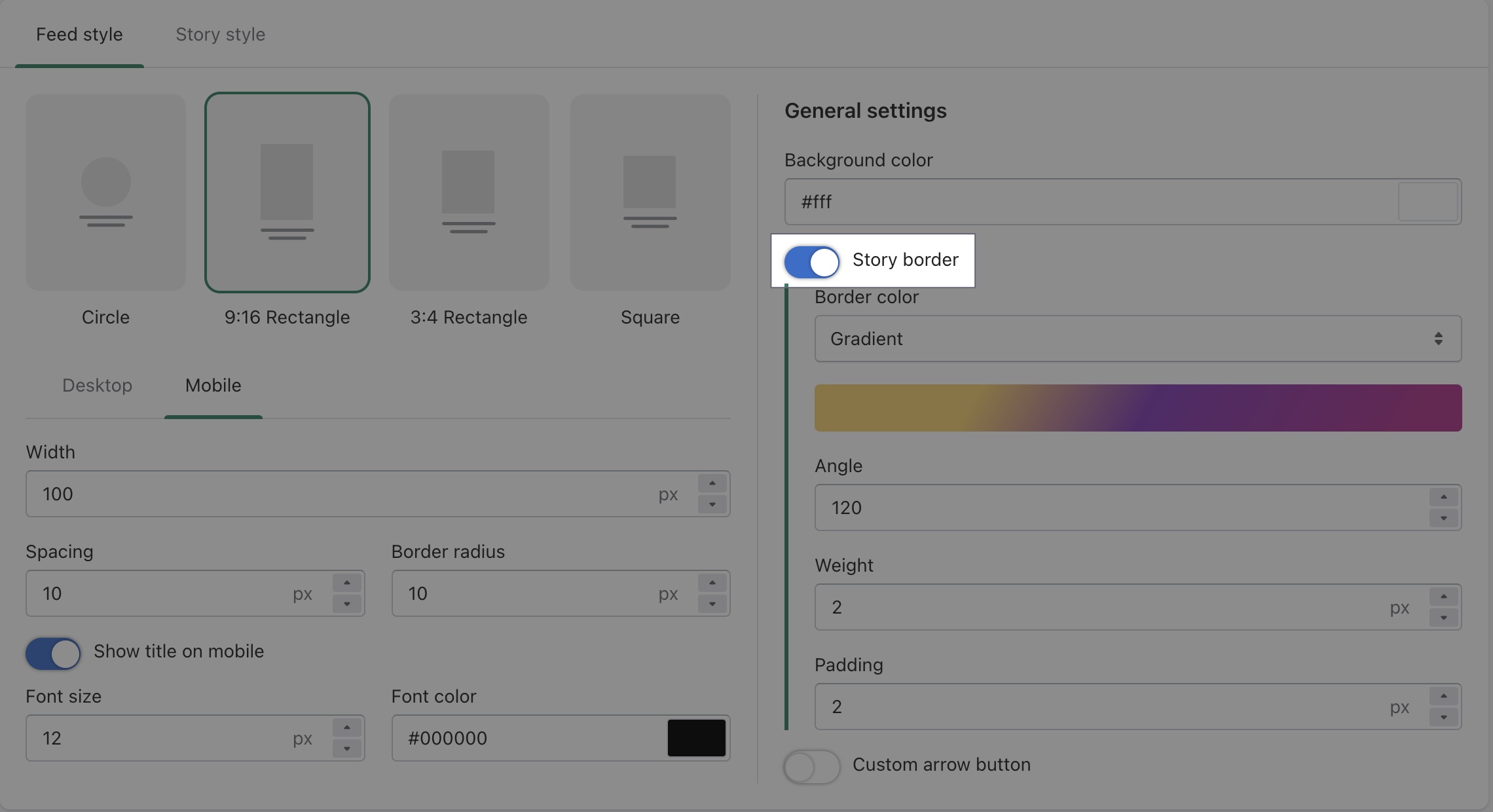This screenshot has width=1493, height=812.
Task: Decrease Padding with down stepper arrow
Action: pyautogui.click(x=1443, y=717)
